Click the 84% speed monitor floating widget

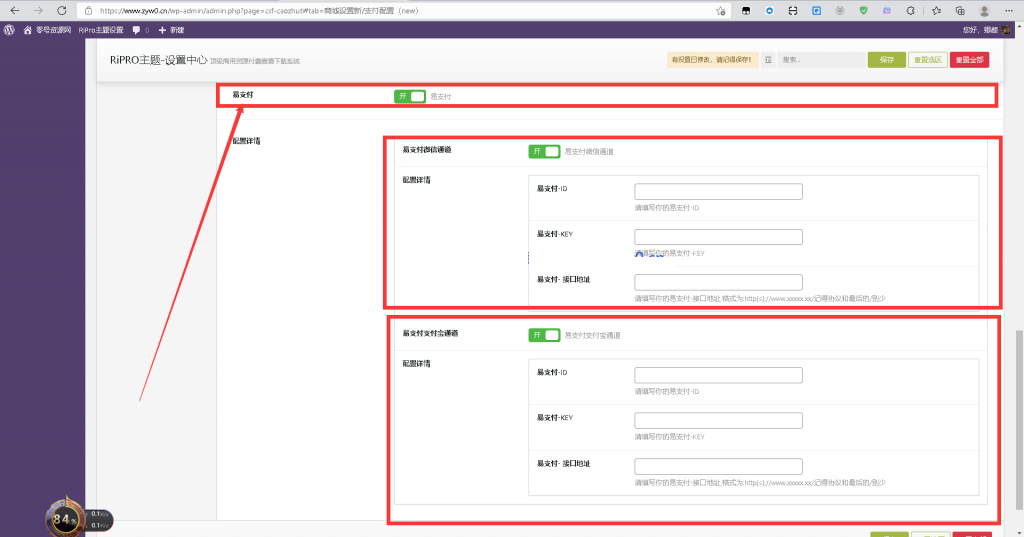64,519
